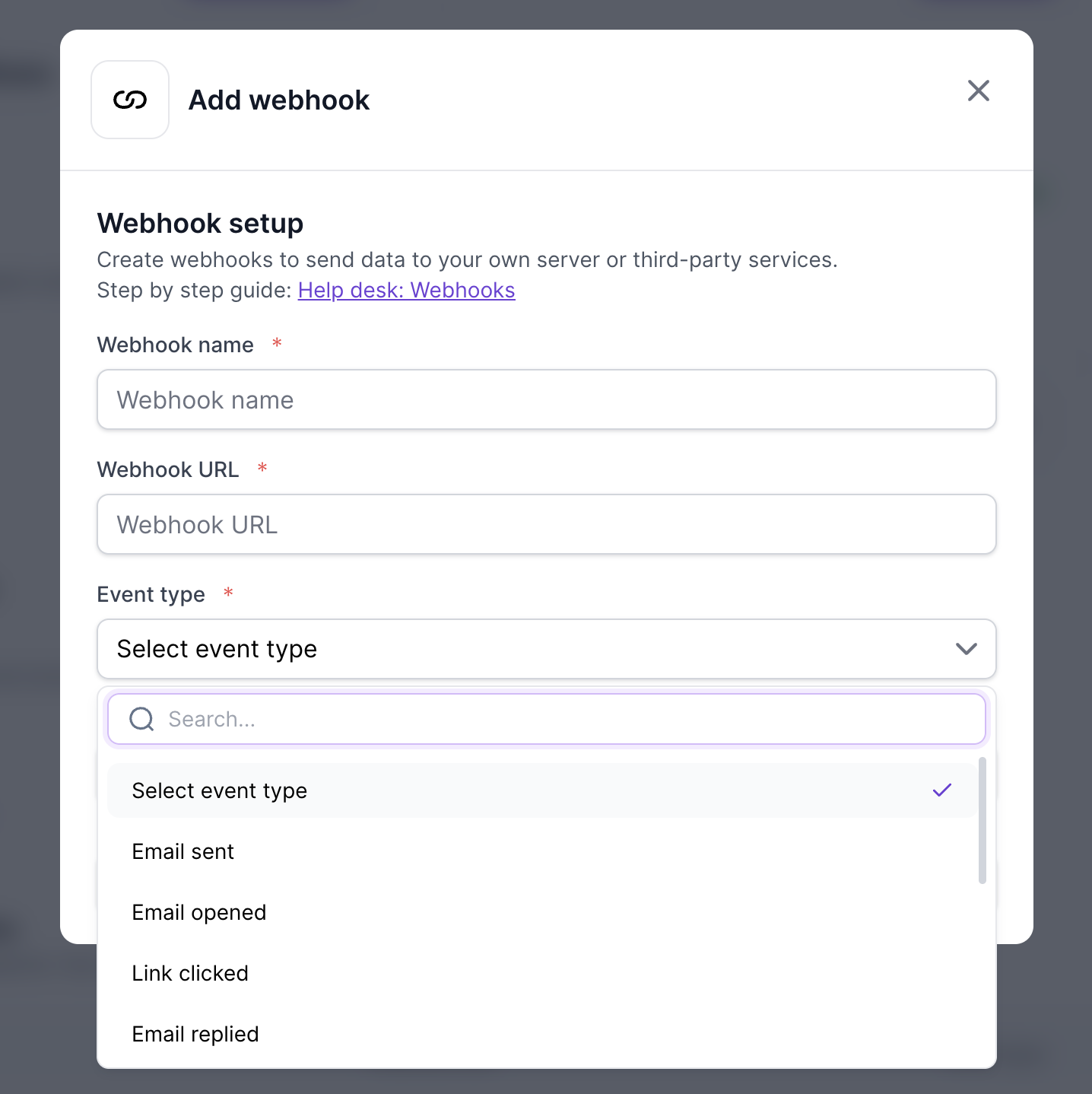Screen dimensions: 1092x1094
Task: Focus the Webhook name text field
Action: pos(546,400)
